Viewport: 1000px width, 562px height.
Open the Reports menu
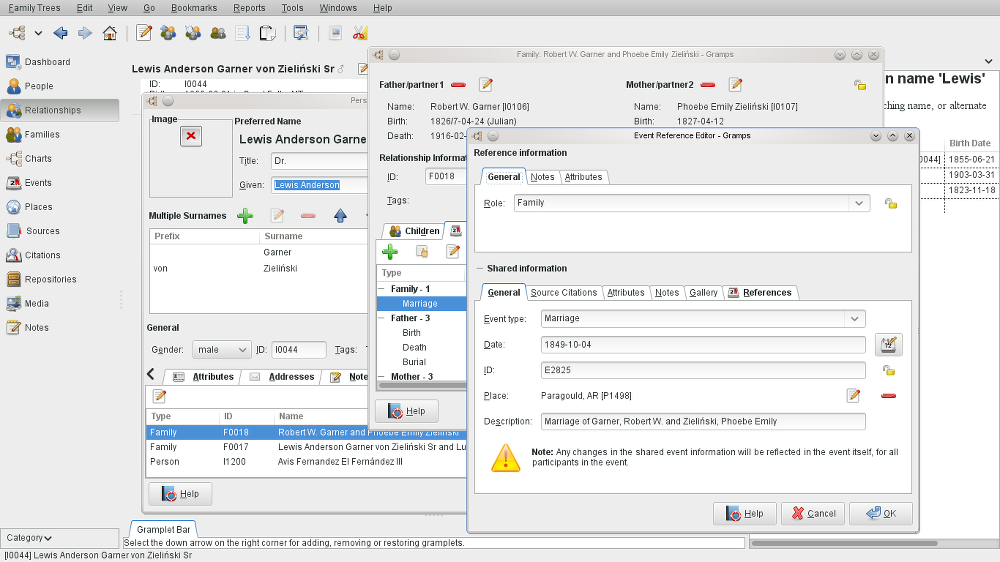(249, 8)
